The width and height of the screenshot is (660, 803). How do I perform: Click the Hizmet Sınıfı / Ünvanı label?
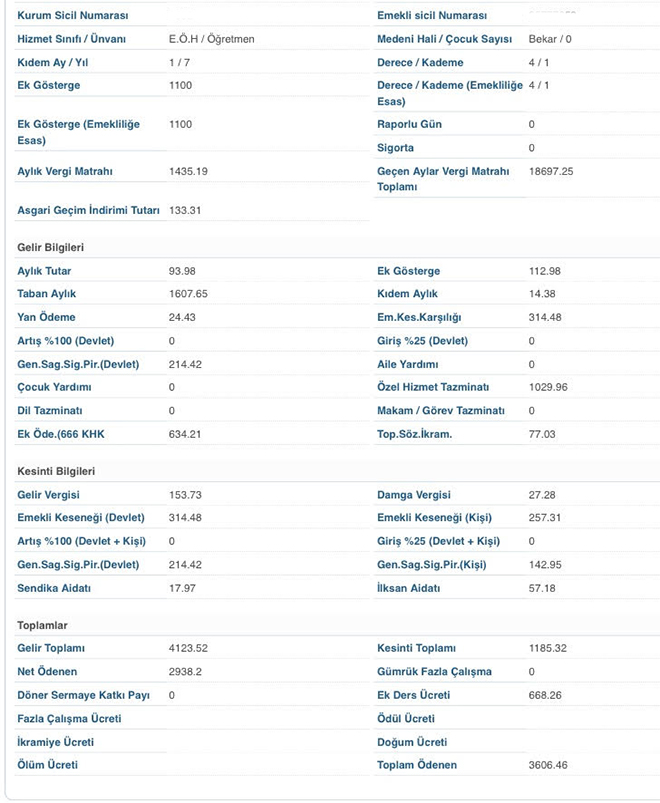(x=71, y=39)
